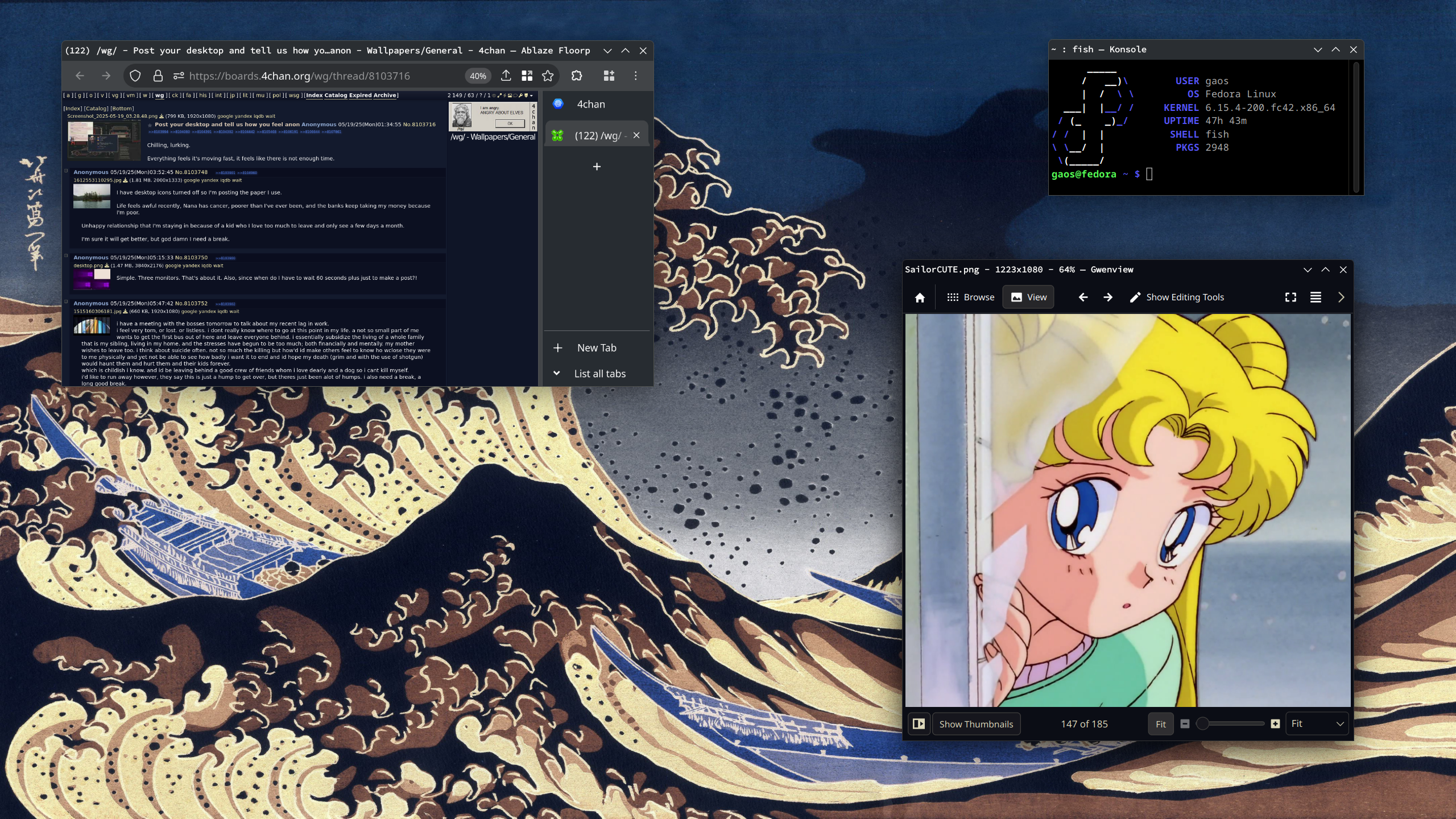The image size is (1456, 819).
Task: Open Gwenview hamburger menu
Action: 1316,297
